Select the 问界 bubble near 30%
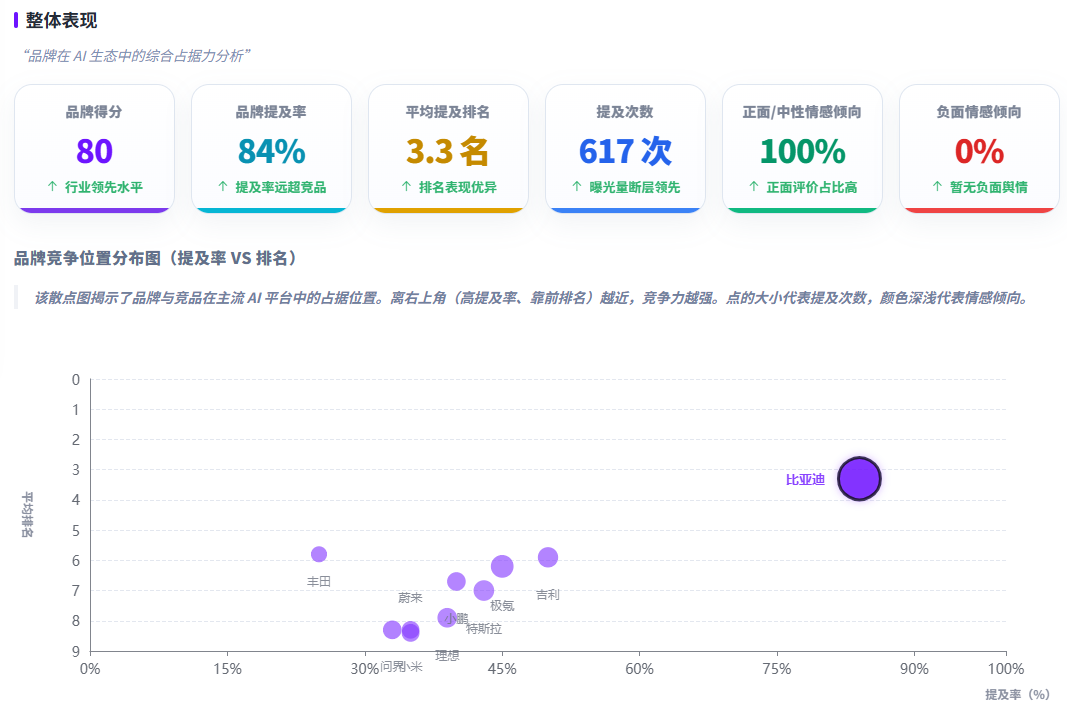The image size is (1067, 710). pyautogui.click(x=392, y=630)
